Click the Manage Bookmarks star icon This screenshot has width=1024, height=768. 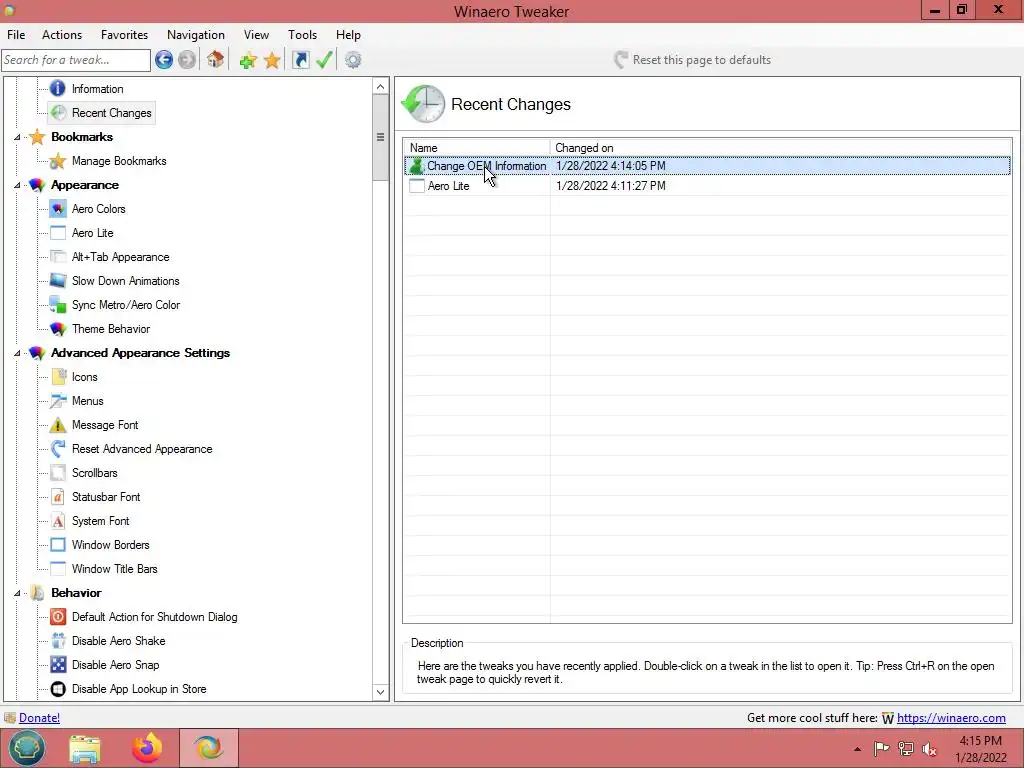coord(57,161)
